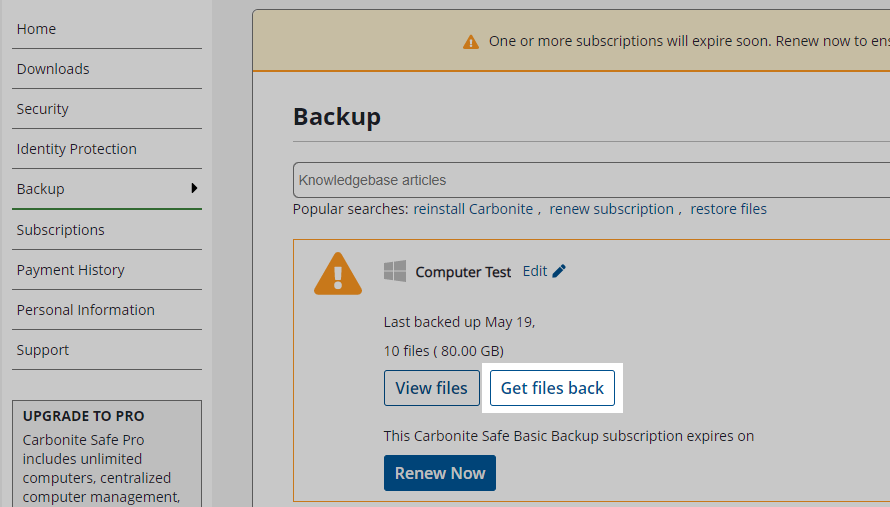
Task: Follow the 'reinstall Carbonite' popular search link
Action: pos(473,209)
